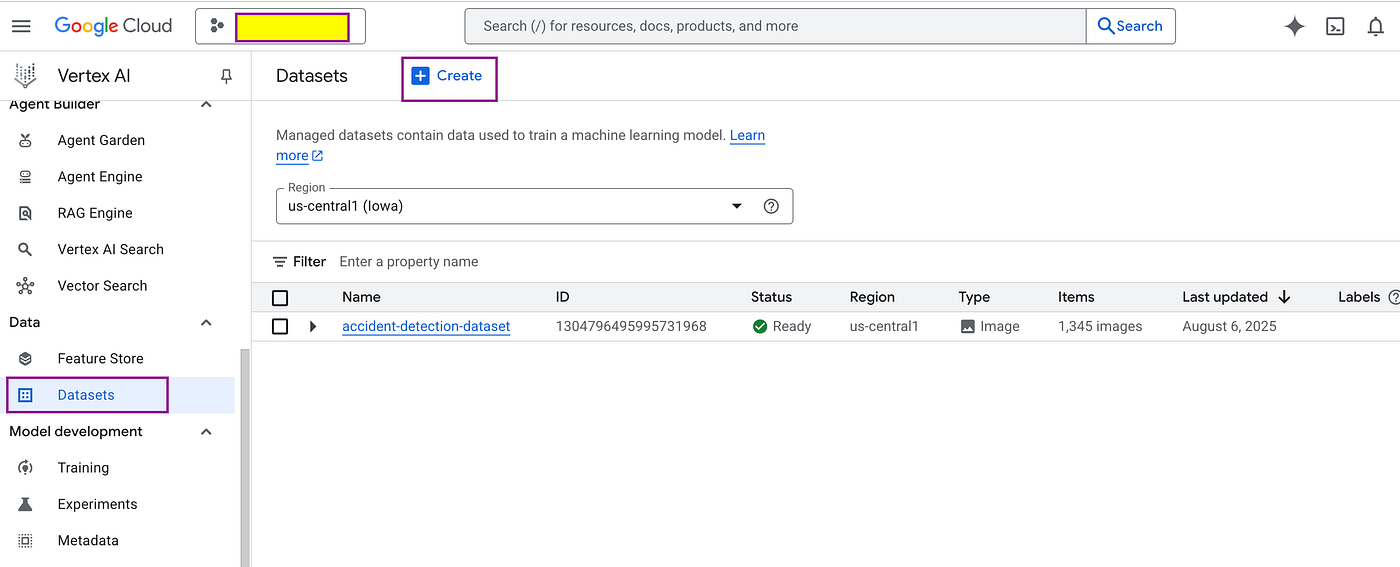Viewport: 1400px width, 567px height.
Task: Click the Labels column help icon
Action: point(1394,297)
